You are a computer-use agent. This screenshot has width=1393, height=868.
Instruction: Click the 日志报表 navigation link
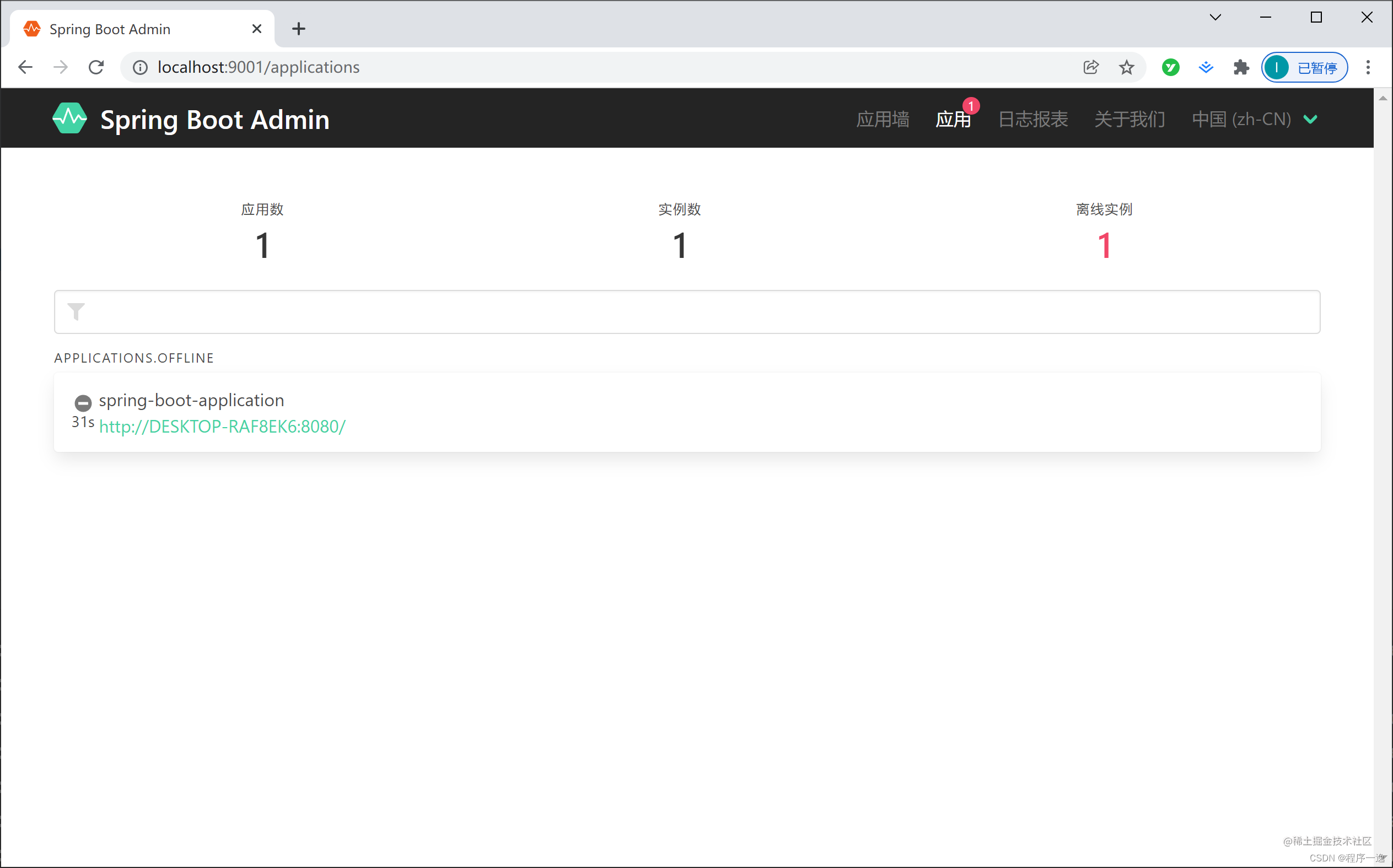click(1032, 119)
